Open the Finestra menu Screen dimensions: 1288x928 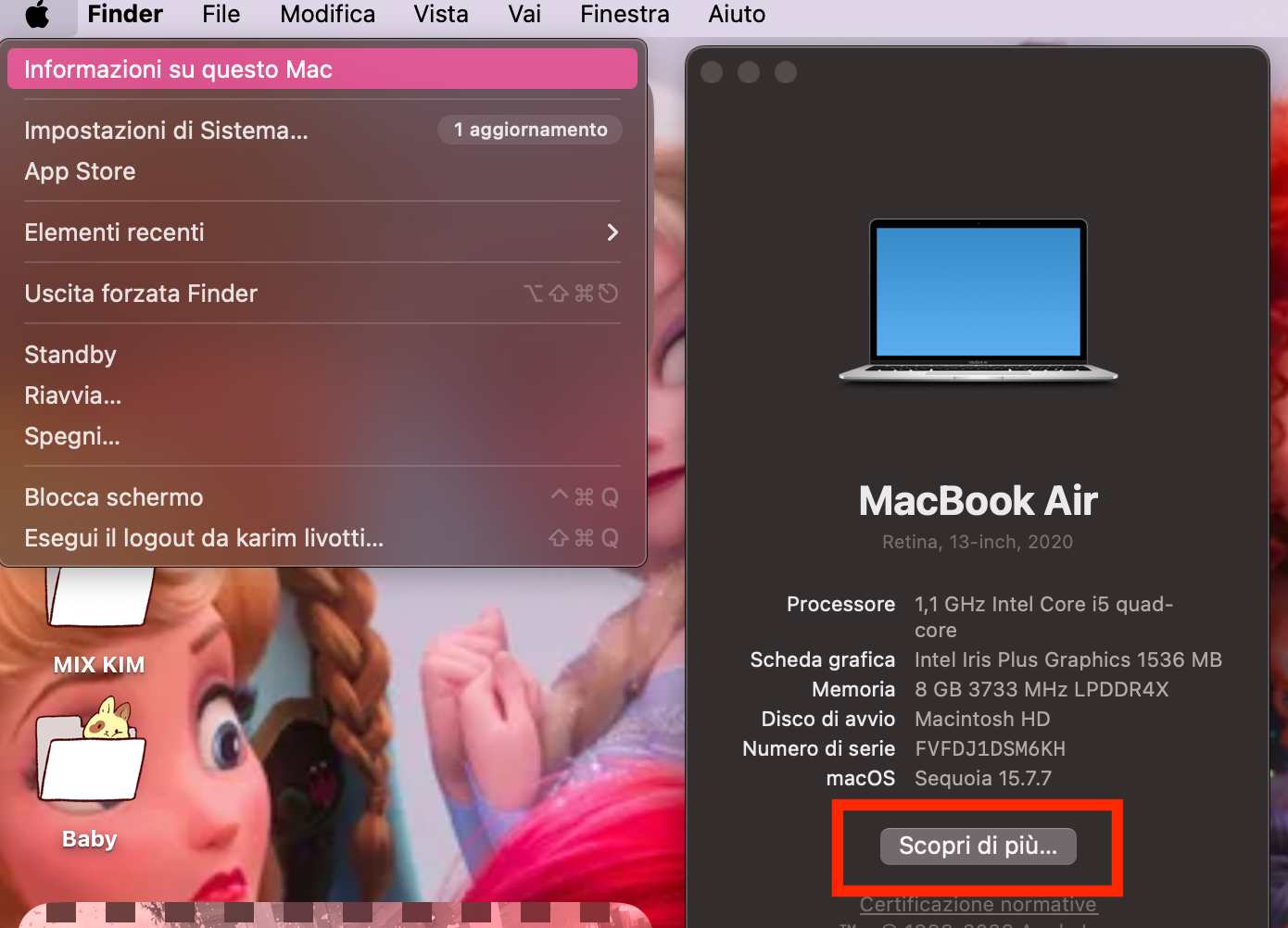pyautogui.click(x=625, y=15)
